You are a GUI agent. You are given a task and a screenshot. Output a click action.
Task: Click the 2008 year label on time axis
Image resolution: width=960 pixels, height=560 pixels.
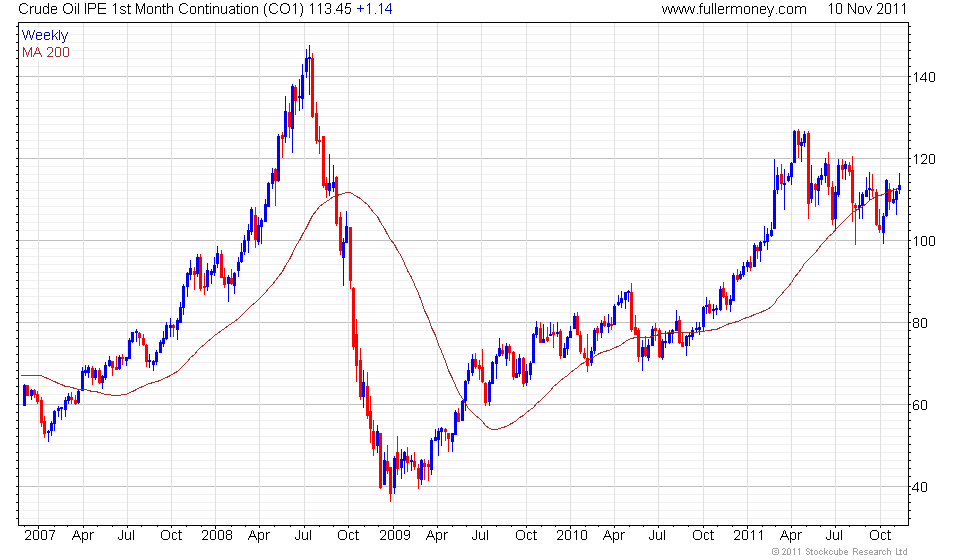click(217, 536)
